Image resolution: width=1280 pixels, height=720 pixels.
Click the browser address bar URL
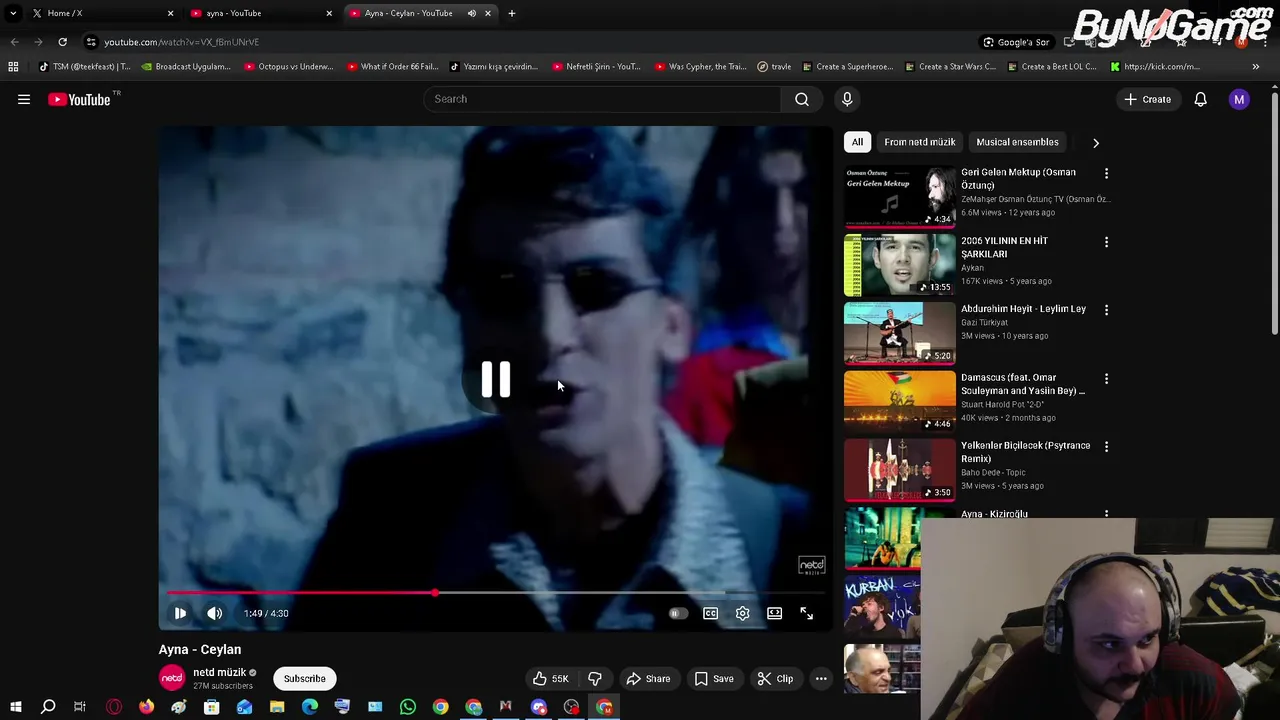[182, 42]
